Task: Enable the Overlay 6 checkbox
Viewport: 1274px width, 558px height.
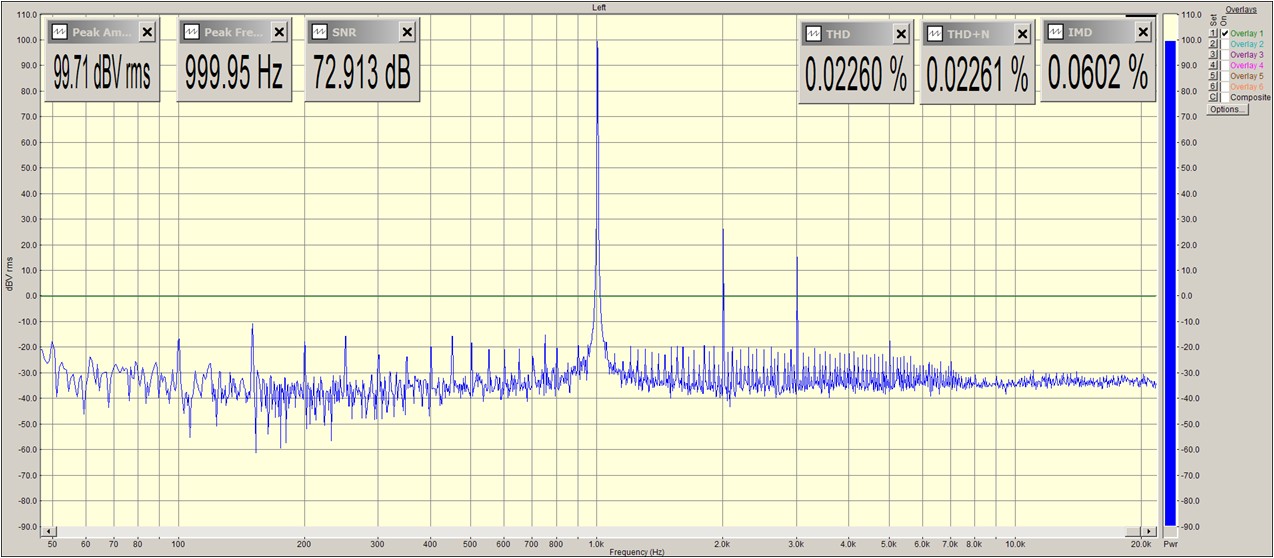Action: tap(1225, 86)
